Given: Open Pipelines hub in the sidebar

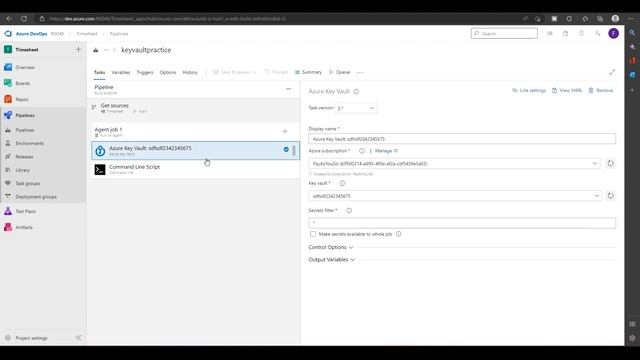Looking at the screenshot, I should pos(25,116).
